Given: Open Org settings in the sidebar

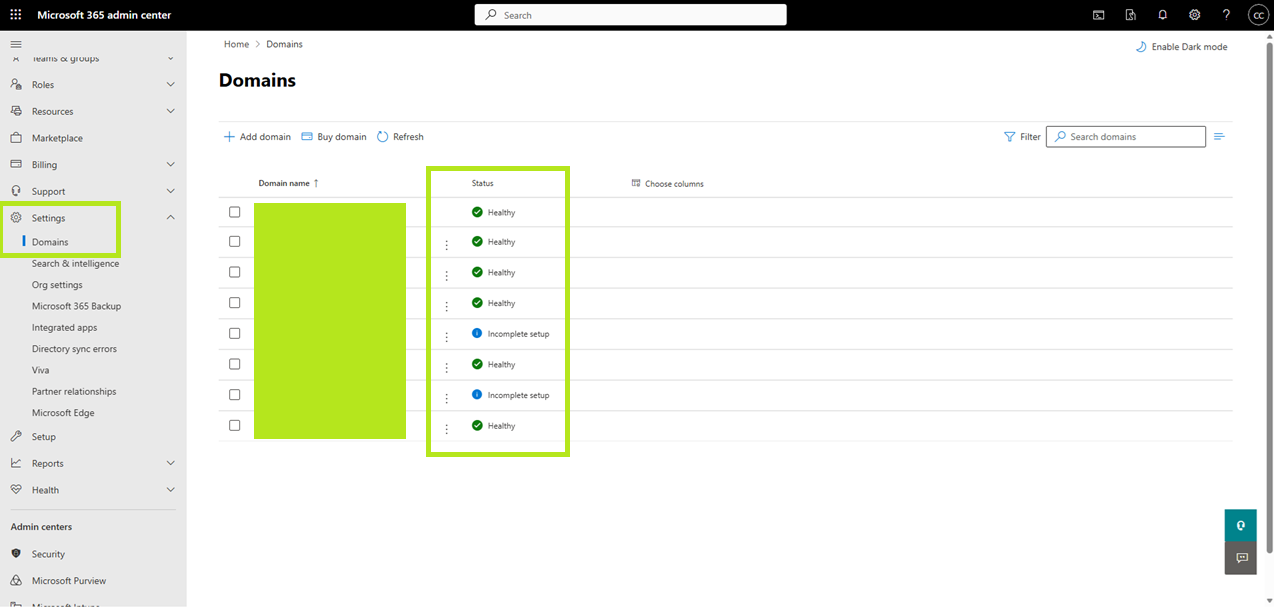Looking at the screenshot, I should 57,285.
